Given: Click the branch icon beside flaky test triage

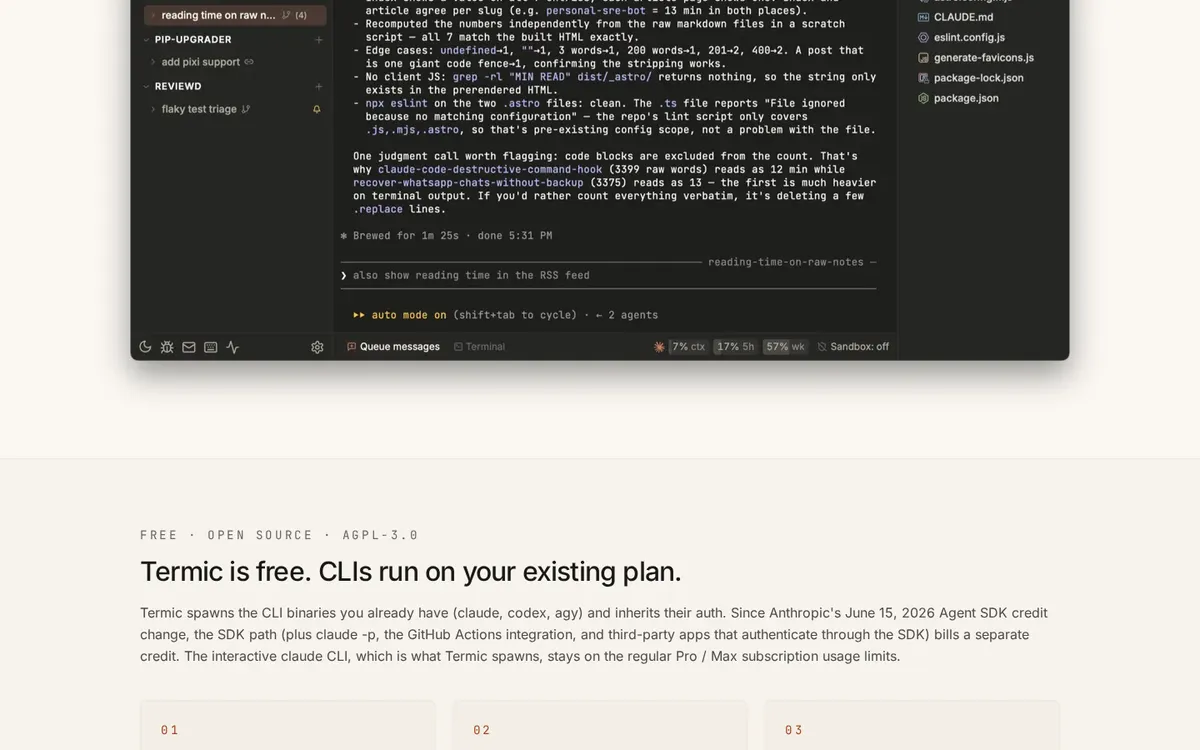Looking at the screenshot, I should click(x=246, y=109).
